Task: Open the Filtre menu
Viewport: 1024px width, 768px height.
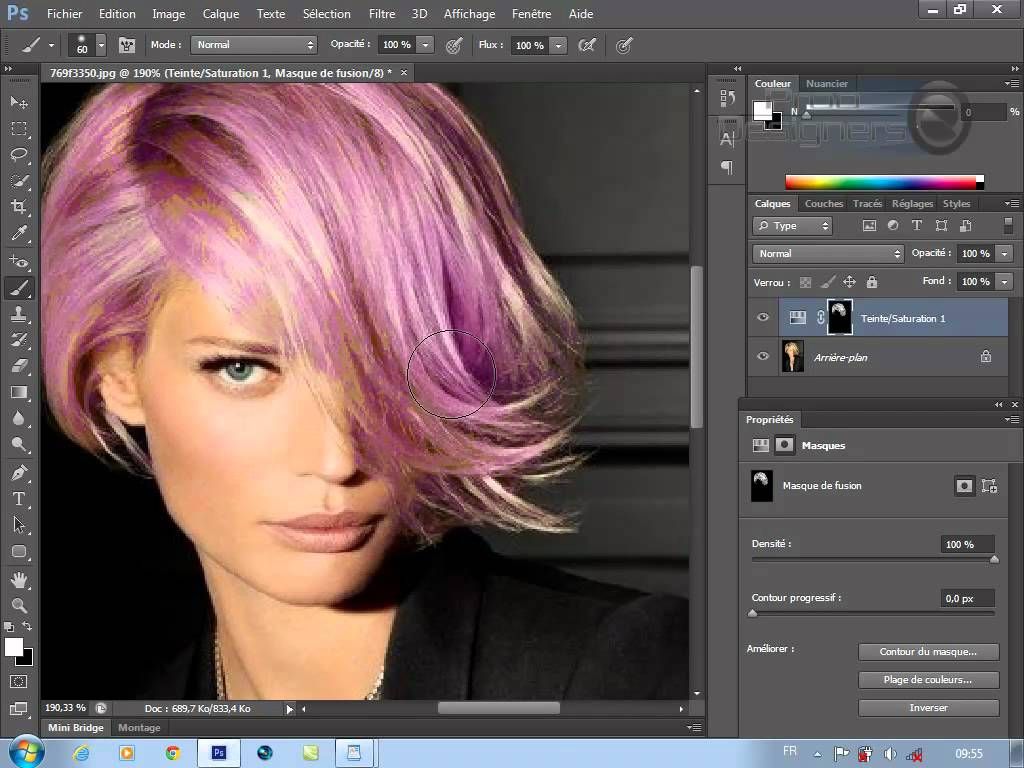Action: click(x=381, y=14)
